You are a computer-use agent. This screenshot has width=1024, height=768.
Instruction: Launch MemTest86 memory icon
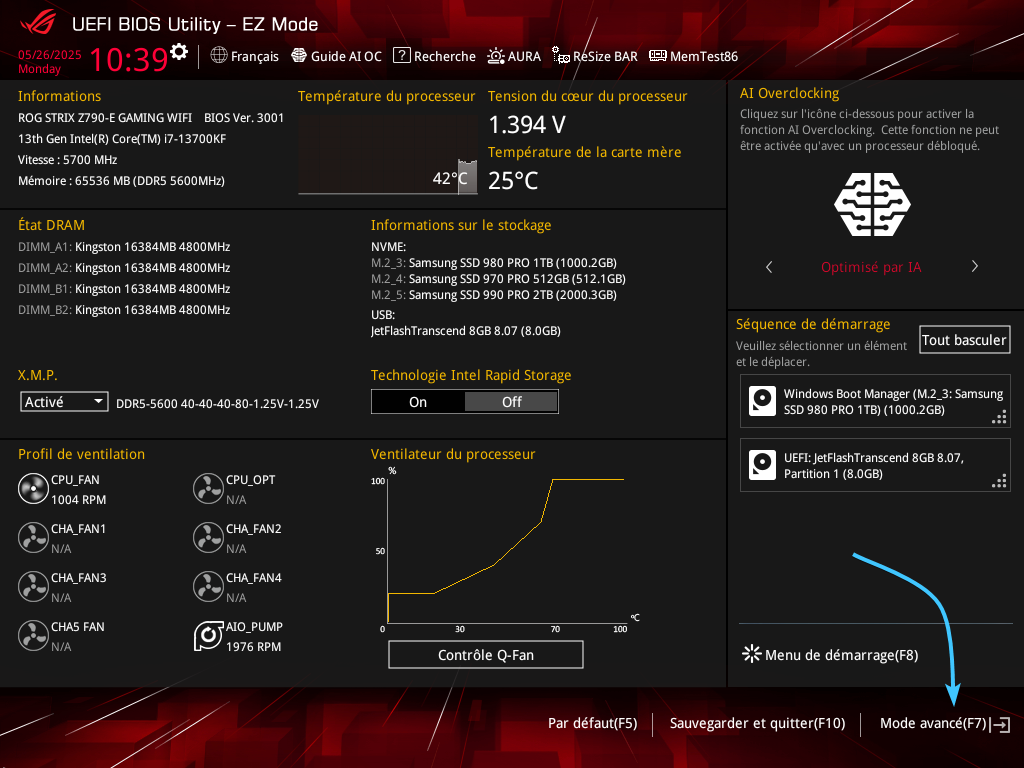[x=658, y=56]
